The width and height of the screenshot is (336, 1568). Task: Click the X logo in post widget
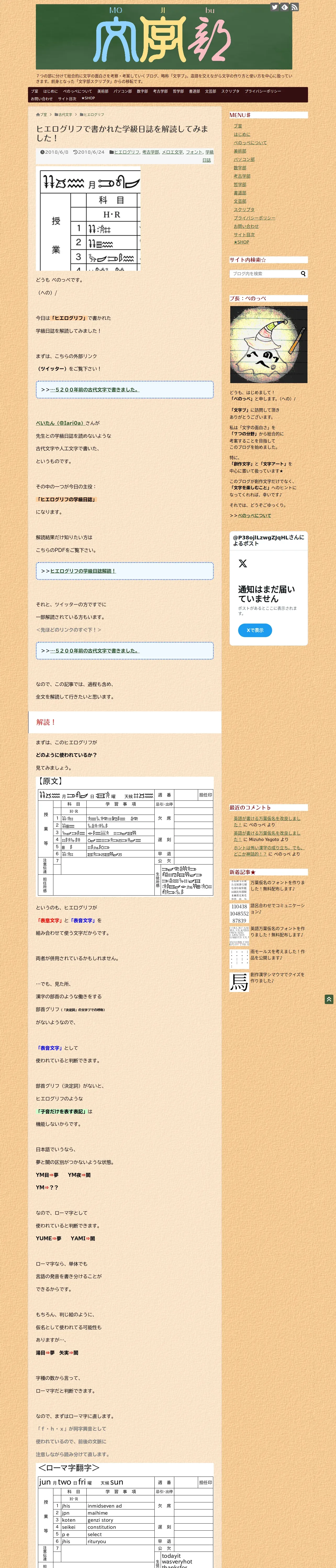[243, 564]
